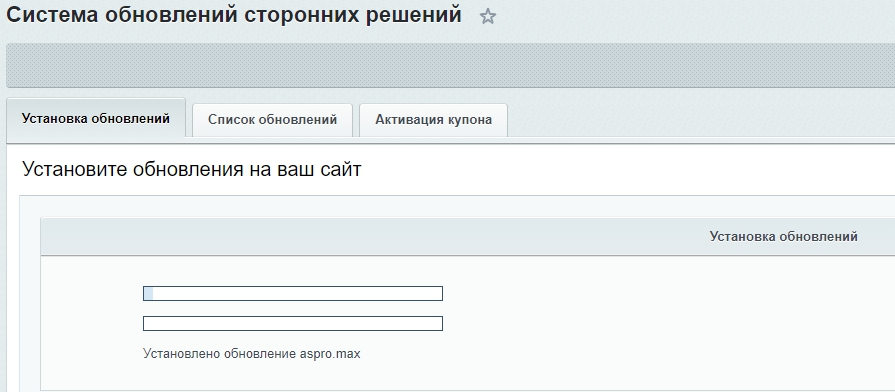Click the lower empty progress bar
895x392 pixels.
(293, 324)
